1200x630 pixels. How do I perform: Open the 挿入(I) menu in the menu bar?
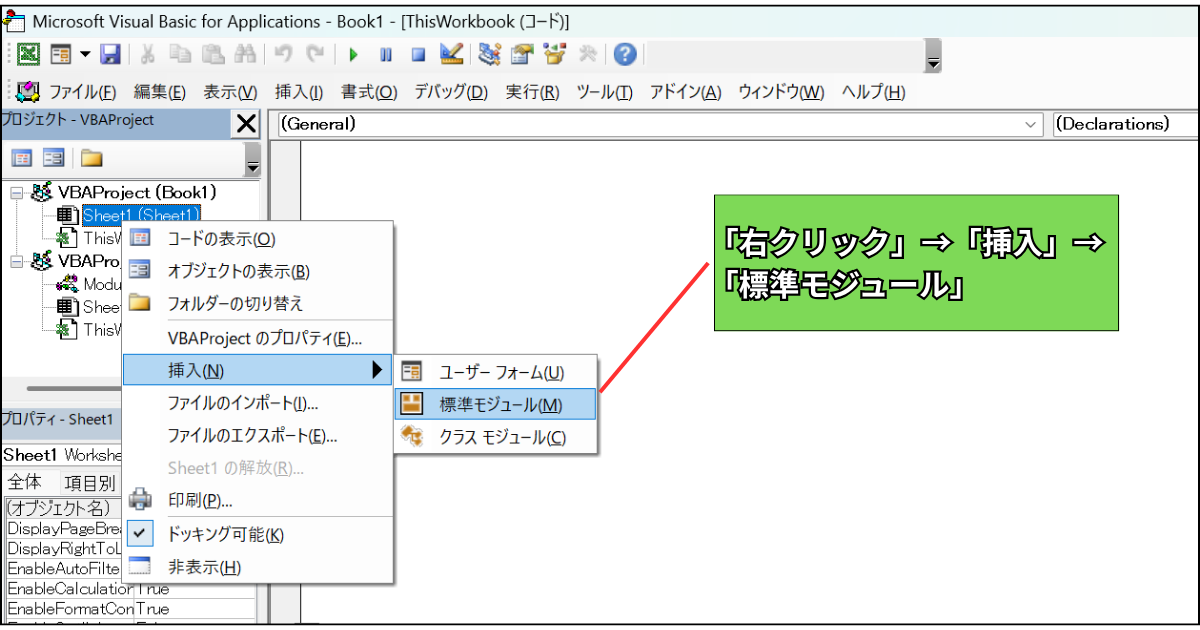pyautogui.click(x=299, y=92)
